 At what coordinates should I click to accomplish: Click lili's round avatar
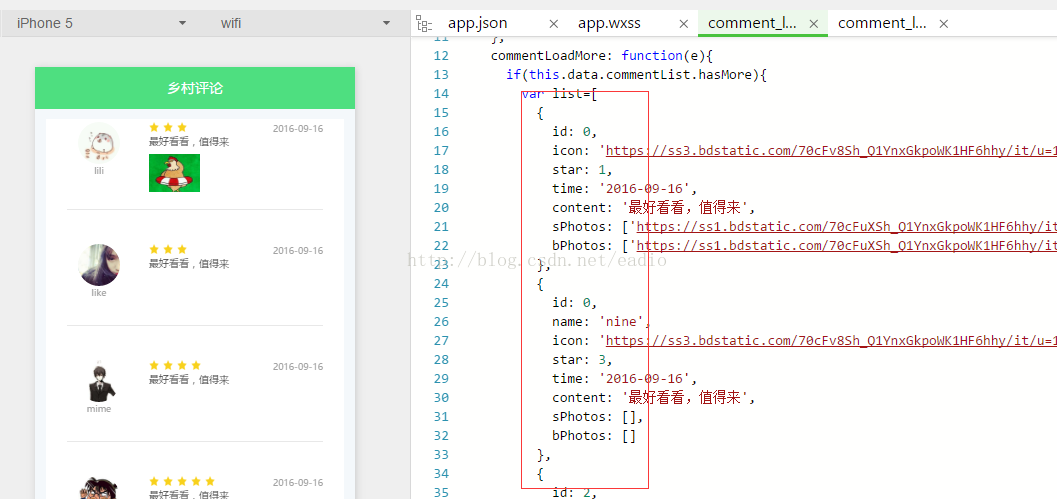click(x=99, y=143)
